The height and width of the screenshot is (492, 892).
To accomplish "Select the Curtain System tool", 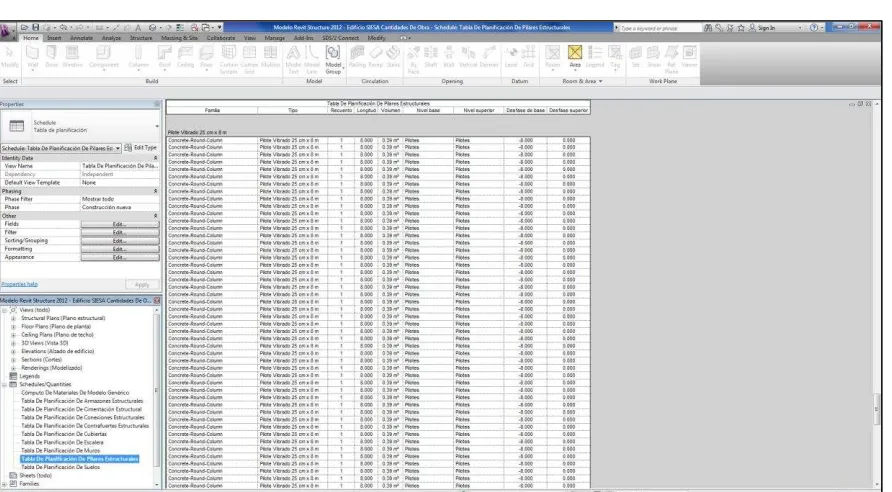I will point(228,60).
